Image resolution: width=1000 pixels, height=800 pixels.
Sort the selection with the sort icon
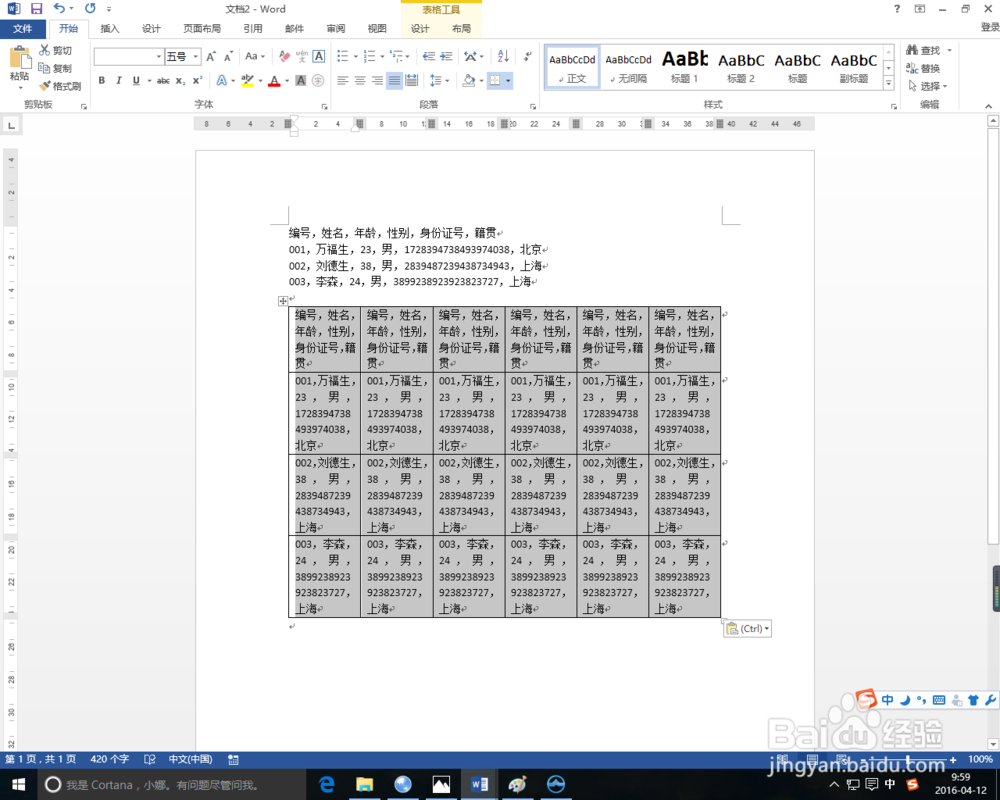tap(503, 56)
